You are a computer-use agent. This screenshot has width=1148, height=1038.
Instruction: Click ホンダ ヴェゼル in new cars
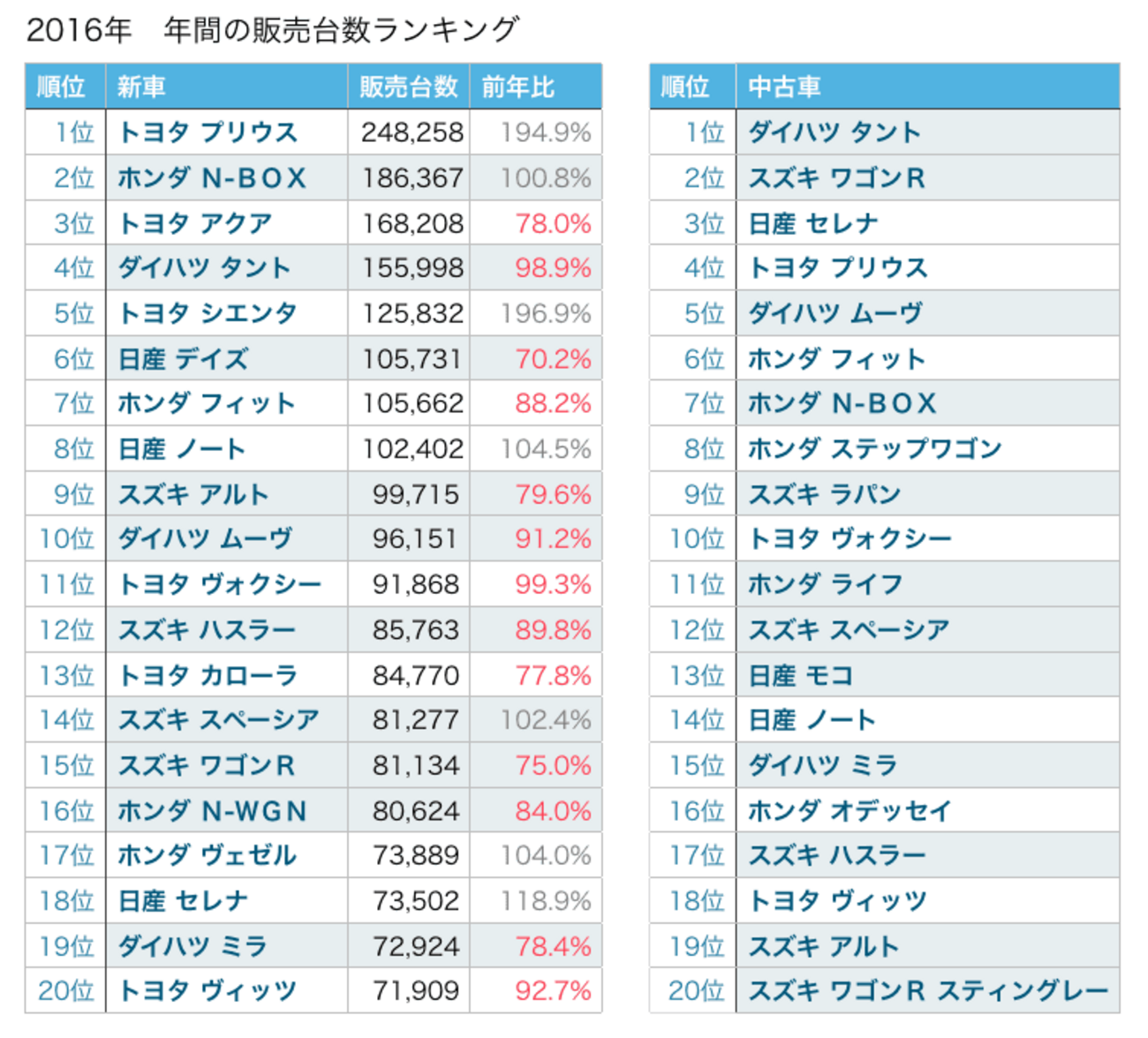click(x=208, y=856)
